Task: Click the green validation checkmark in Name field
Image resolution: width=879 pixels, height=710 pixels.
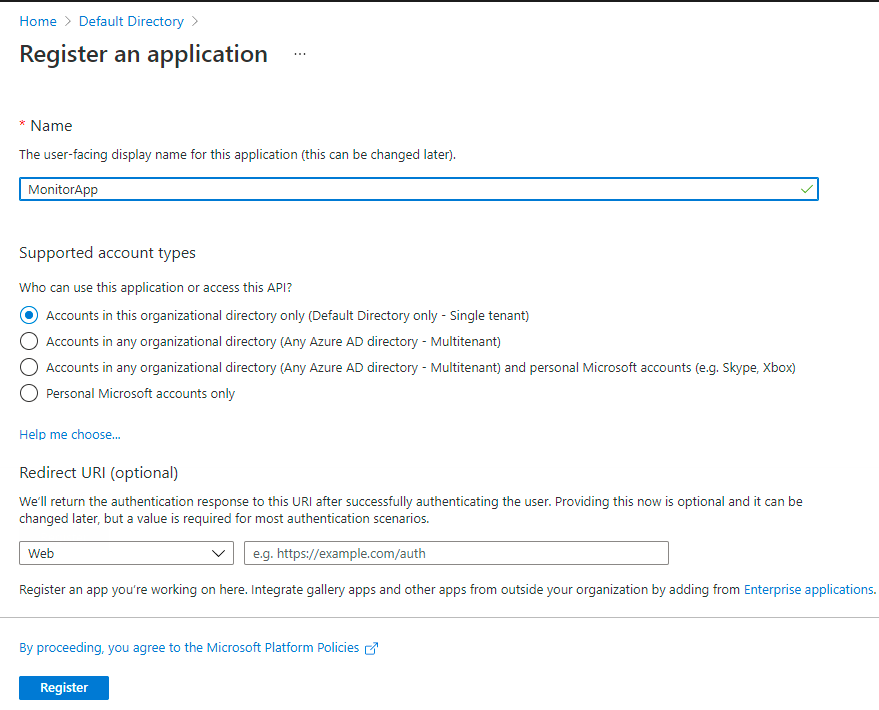Action: 807,189
